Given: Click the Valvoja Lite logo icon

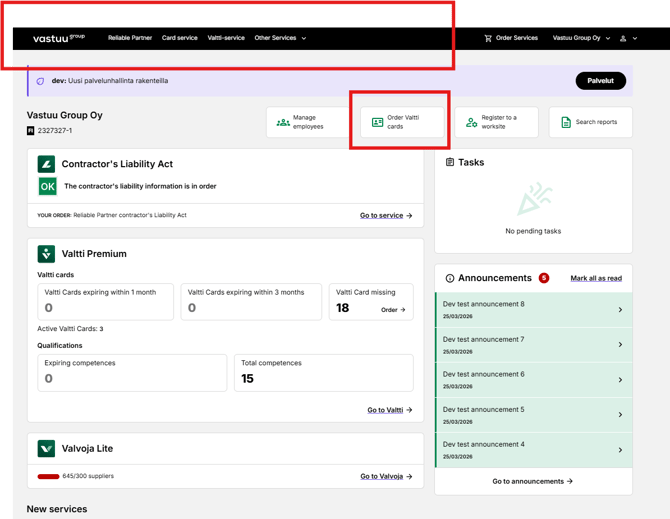Looking at the screenshot, I should pyautogui.click(x=46, y=449).
